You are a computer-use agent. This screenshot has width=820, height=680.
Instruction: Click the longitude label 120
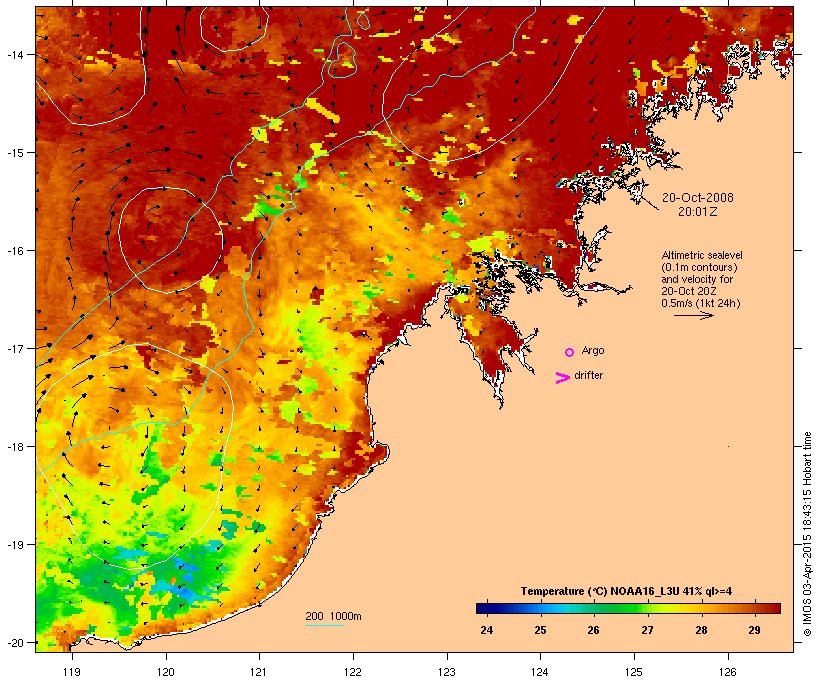(x=166, y=672)
